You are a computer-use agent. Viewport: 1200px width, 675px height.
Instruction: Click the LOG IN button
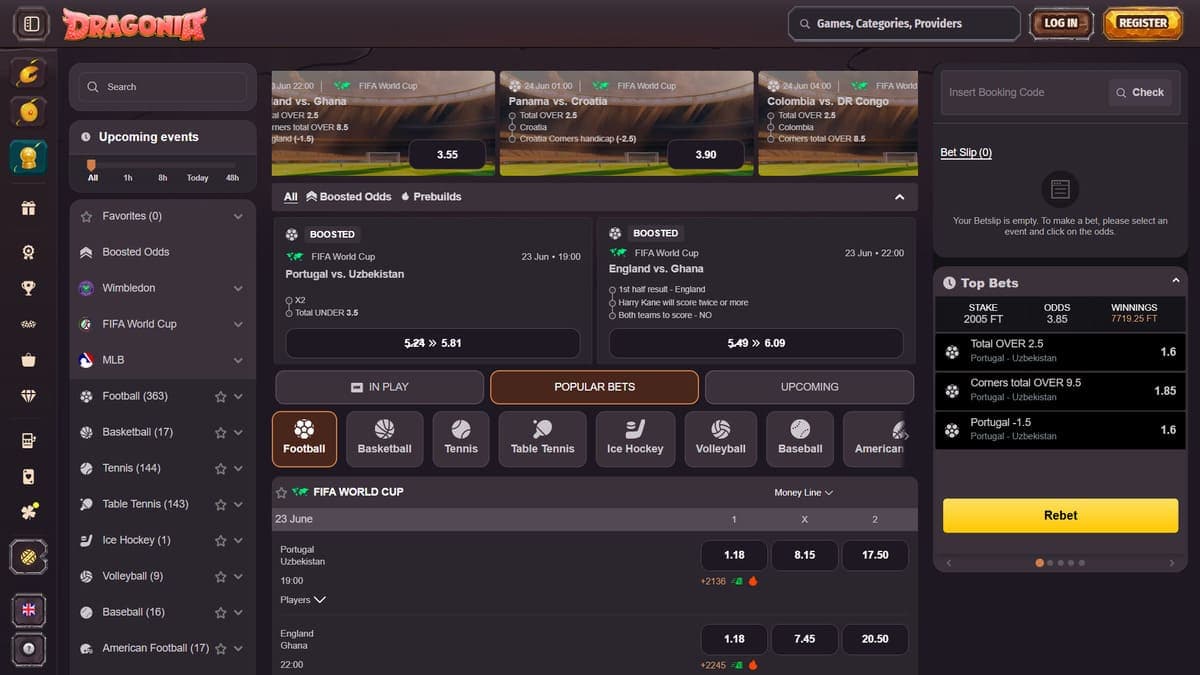pyautogui.click(x=1060, y=23)
